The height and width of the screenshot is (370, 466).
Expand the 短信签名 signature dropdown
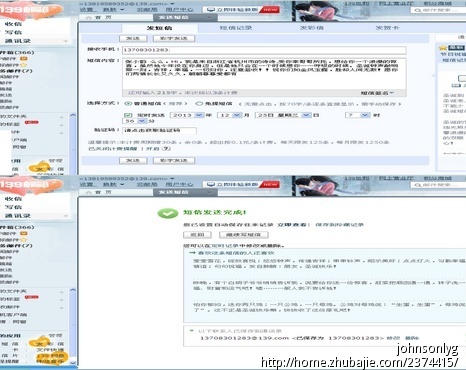(377, 93)
